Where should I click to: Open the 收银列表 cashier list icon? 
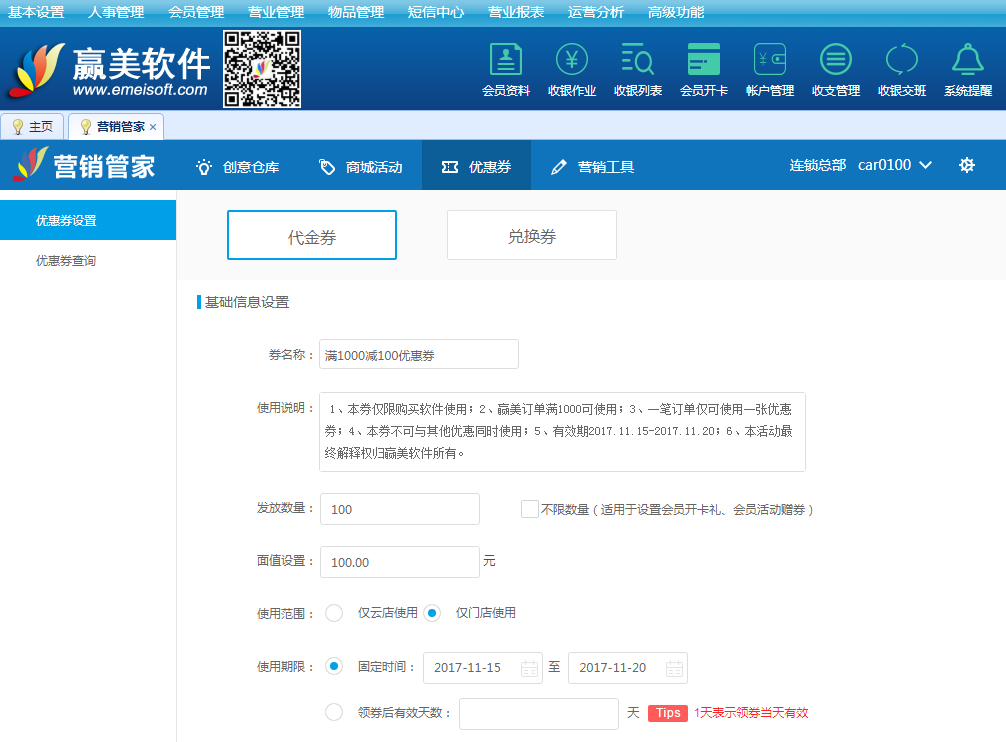[x=638, y=61]
